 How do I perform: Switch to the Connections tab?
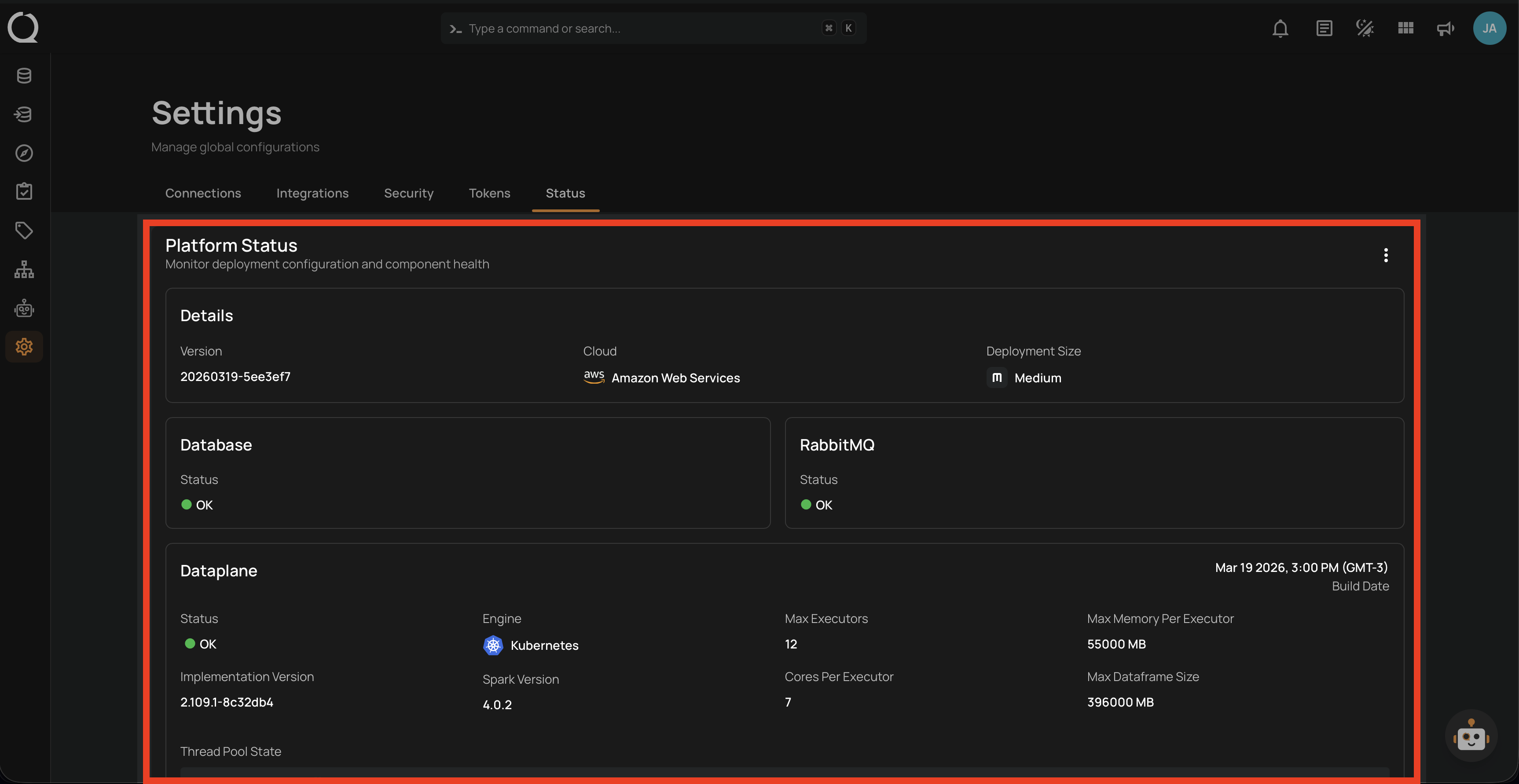click(203, 193)
